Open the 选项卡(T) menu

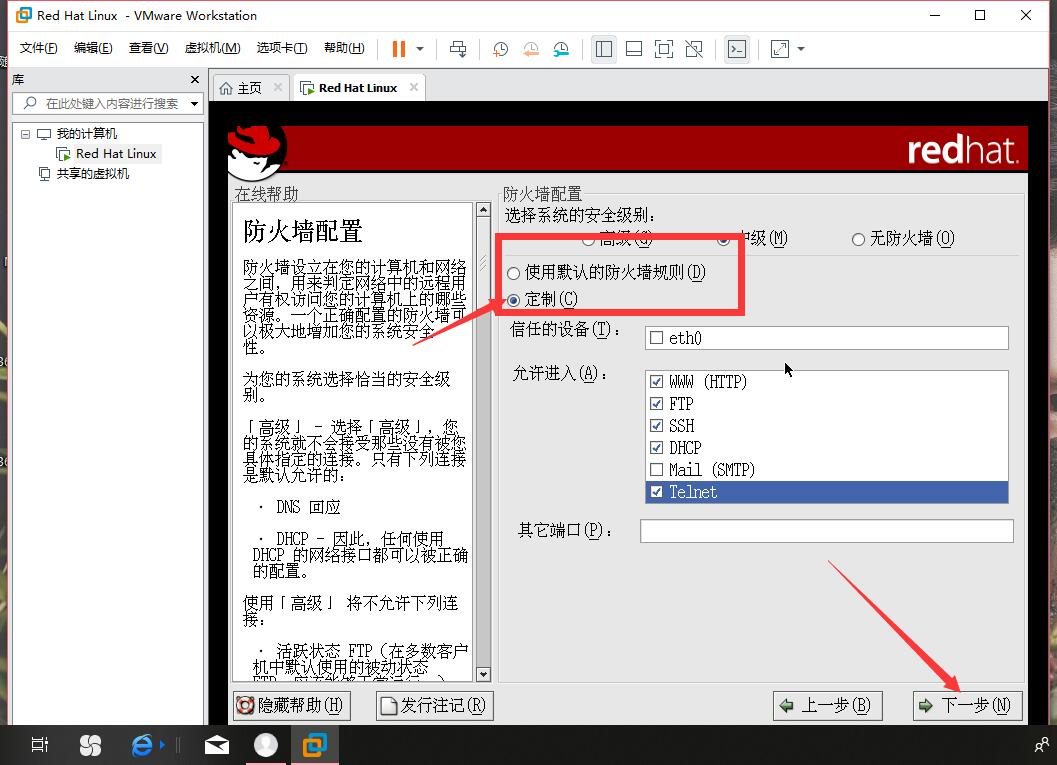click(x=282, y=48)
